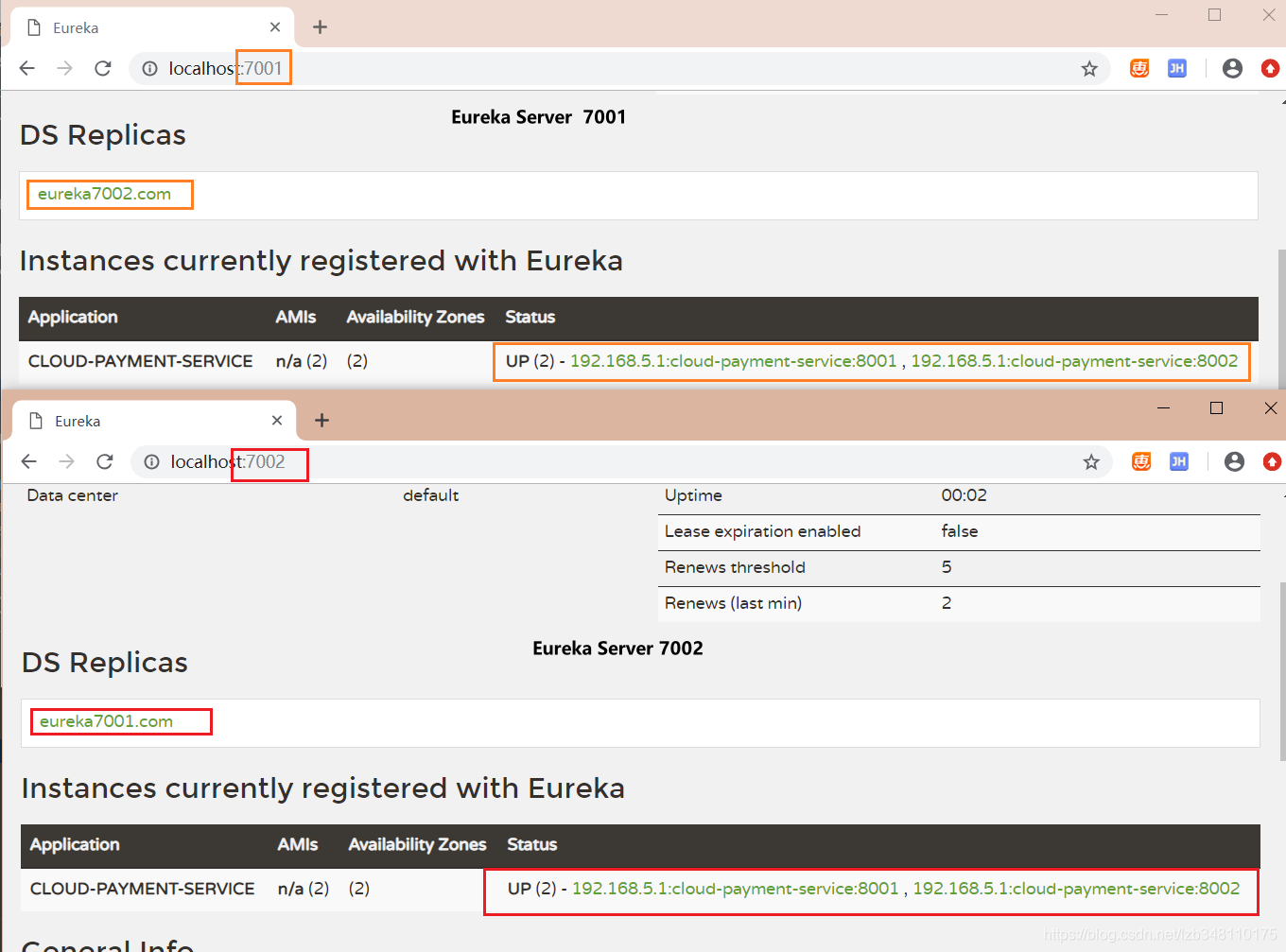Open JH extension in localhost:7001 window
This screenshot has width=1286, height=952.
(1177, 68)
